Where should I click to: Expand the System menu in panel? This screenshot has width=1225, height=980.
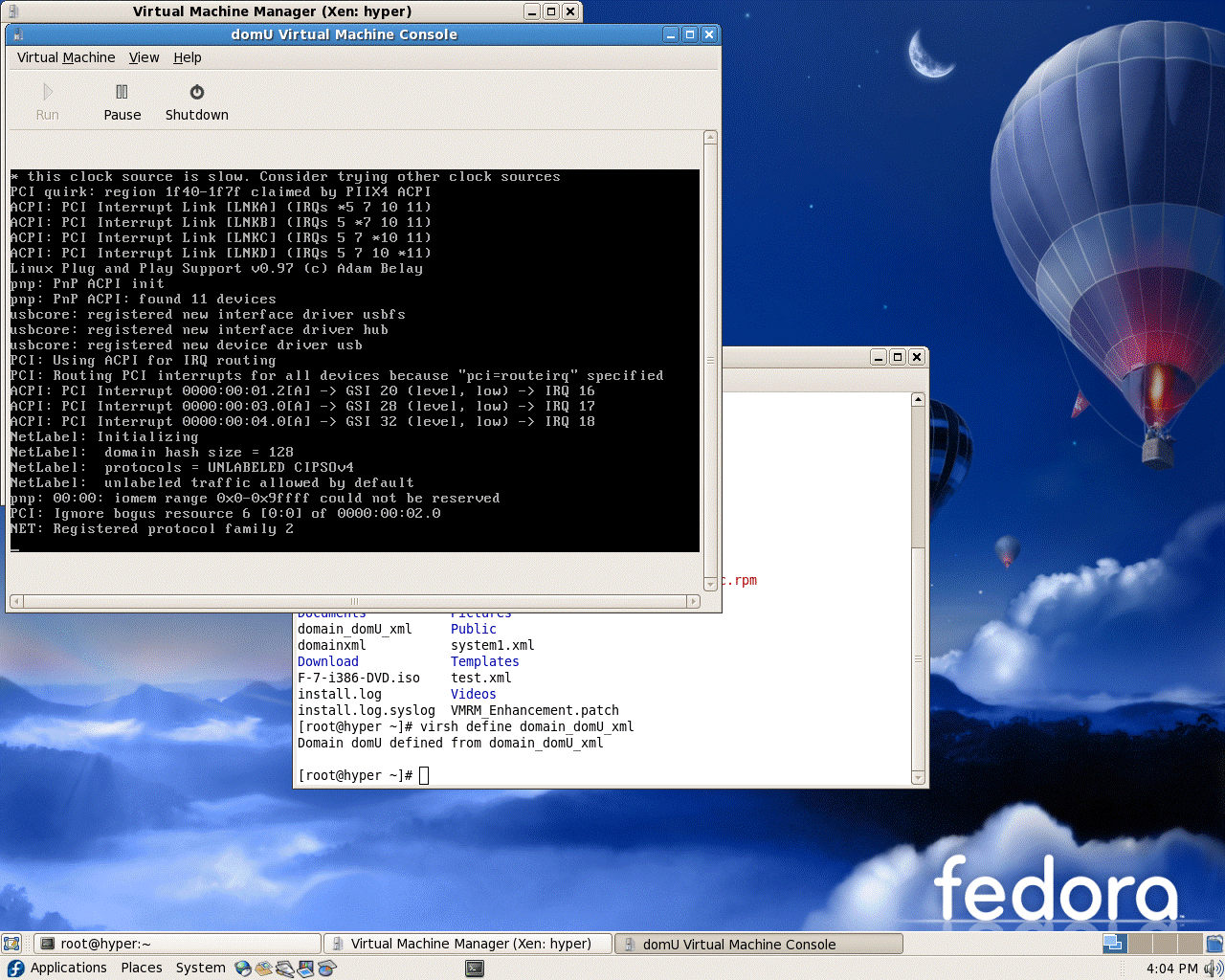[200, 969]
